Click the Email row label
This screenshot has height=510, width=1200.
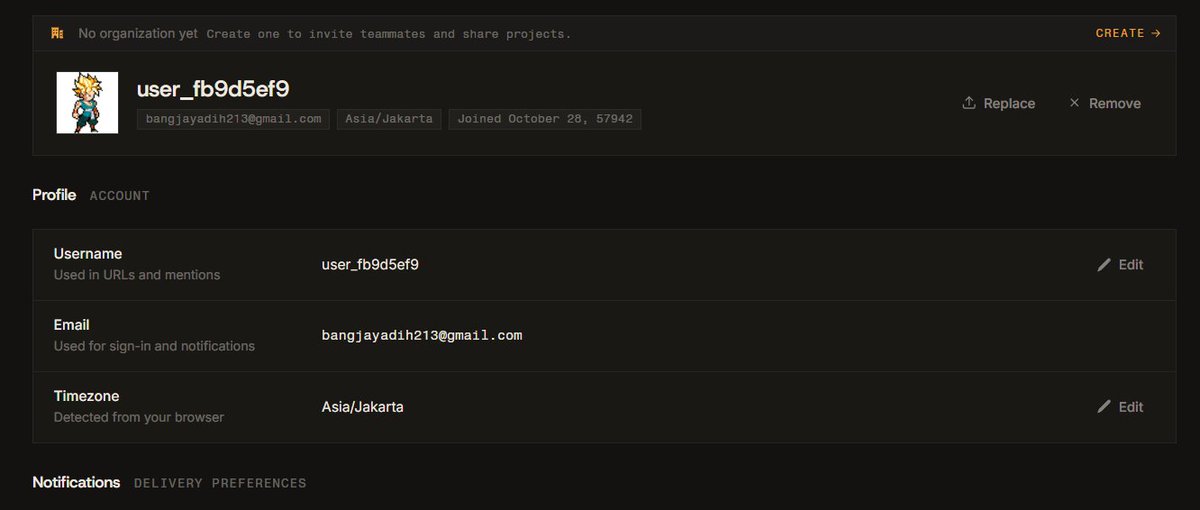pos(72,325)
